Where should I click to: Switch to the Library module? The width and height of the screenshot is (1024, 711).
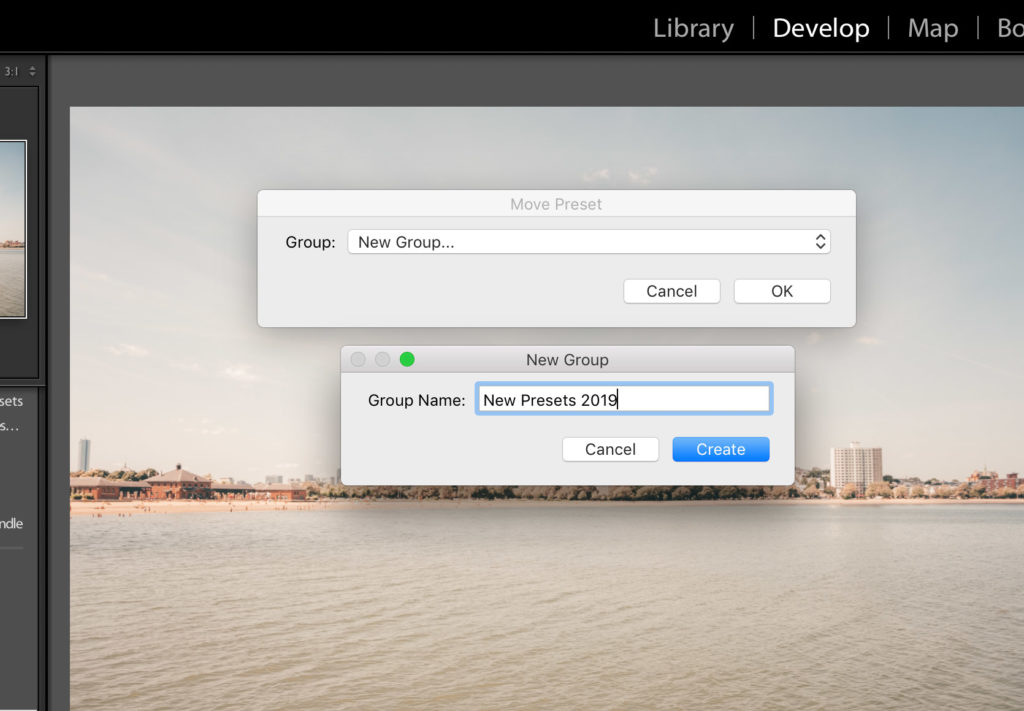692,28
